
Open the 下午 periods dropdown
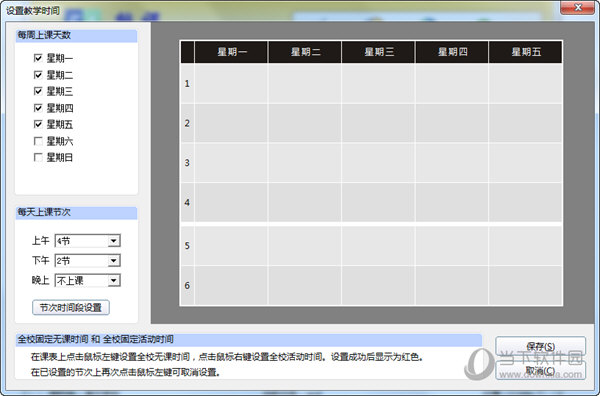(88, 261)
